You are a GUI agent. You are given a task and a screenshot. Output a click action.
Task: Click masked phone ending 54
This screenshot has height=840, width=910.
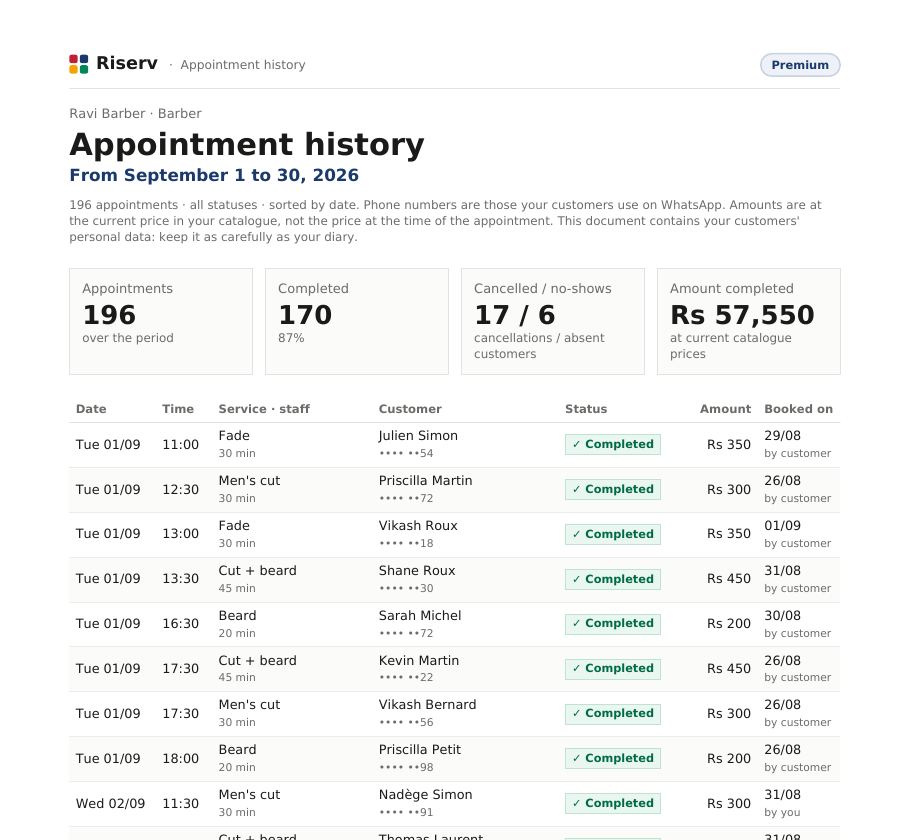[406, 453]
